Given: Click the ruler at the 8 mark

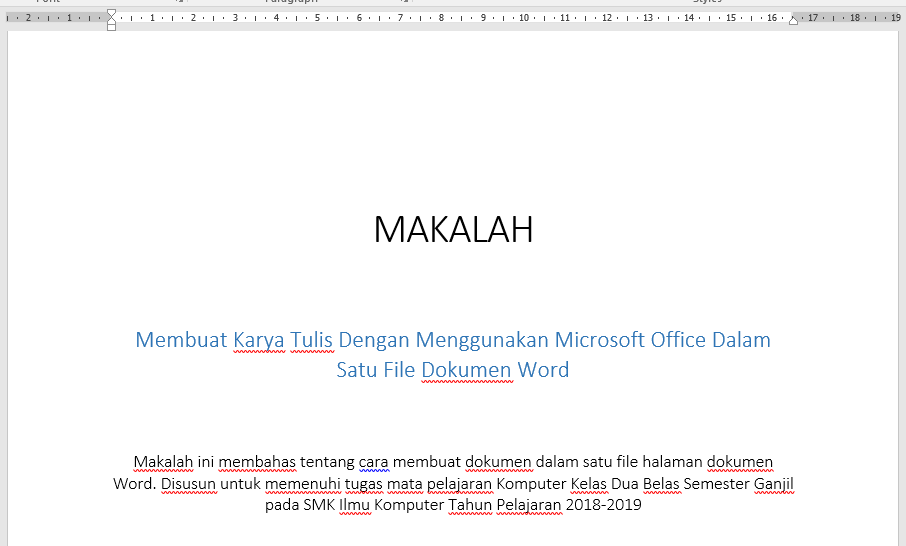Looking at the screenshot, I should pos(441,18).
